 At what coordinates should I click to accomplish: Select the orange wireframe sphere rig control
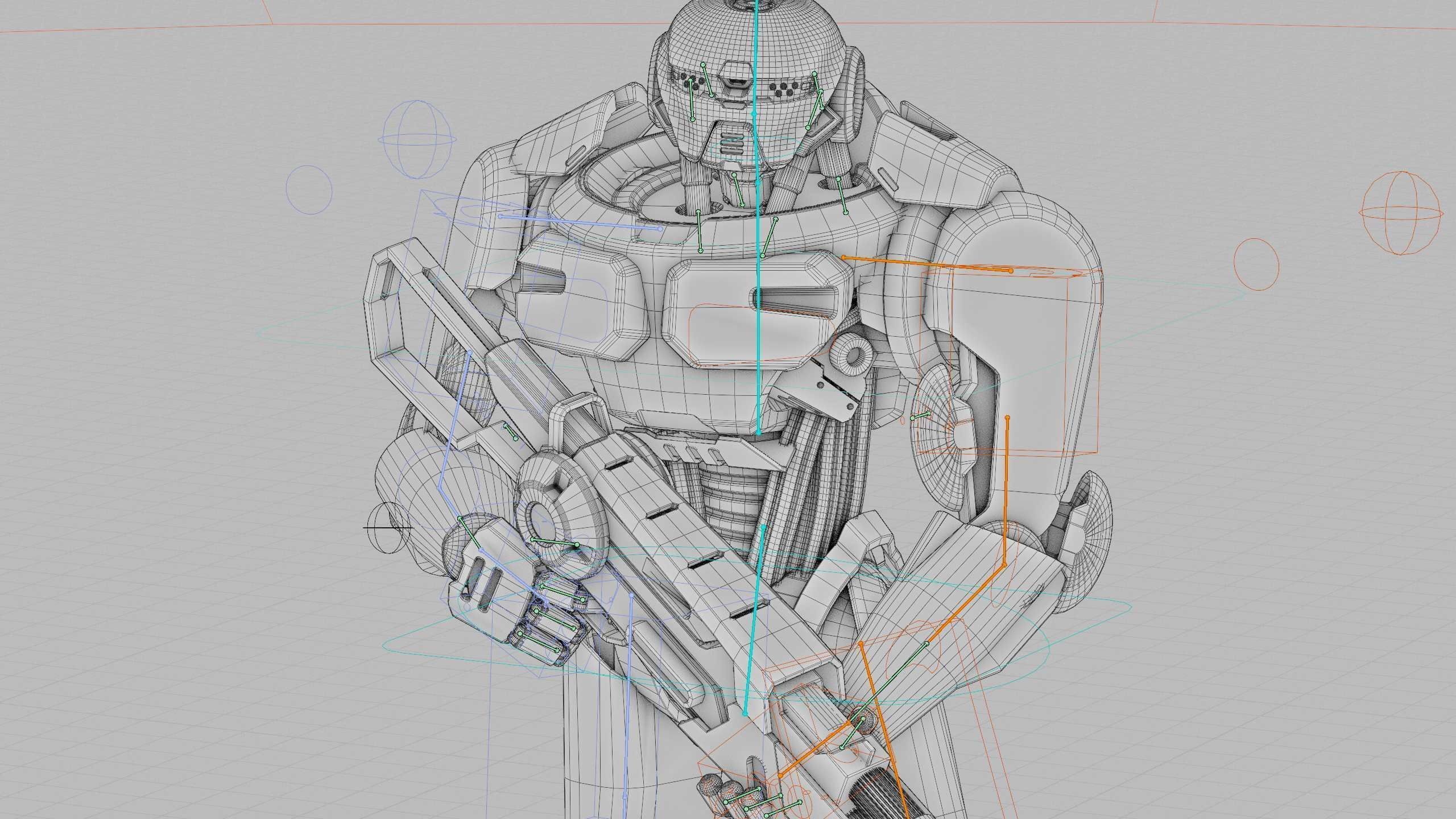tap(1401, 213)
